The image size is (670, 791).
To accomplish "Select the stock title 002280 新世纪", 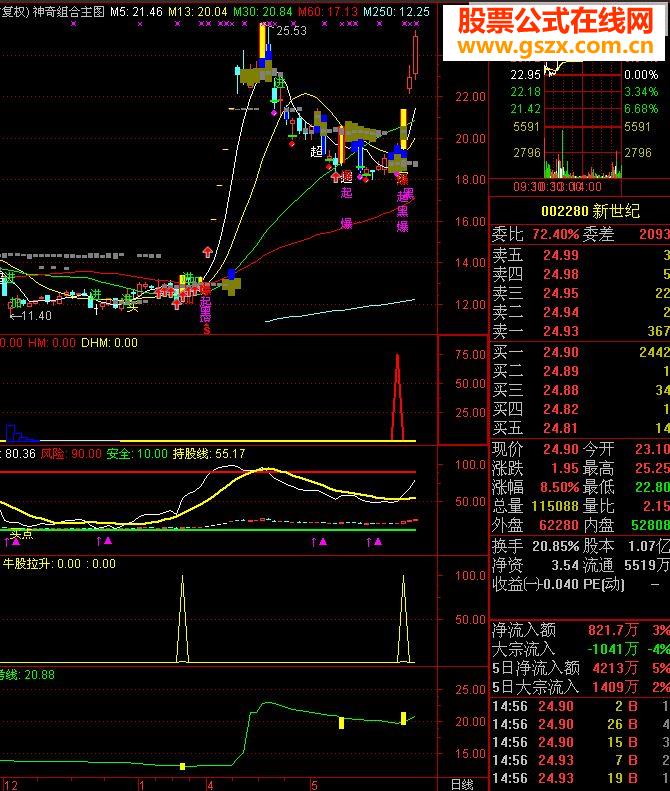I will [x=590, y=210].
